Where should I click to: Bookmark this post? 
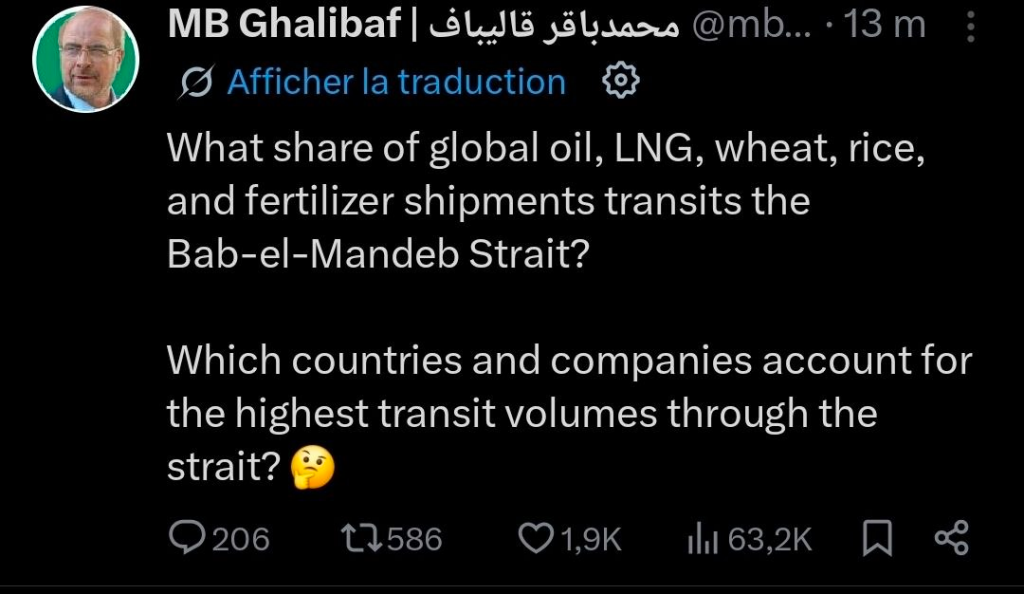pyautogui.click(x=877, y=540)
